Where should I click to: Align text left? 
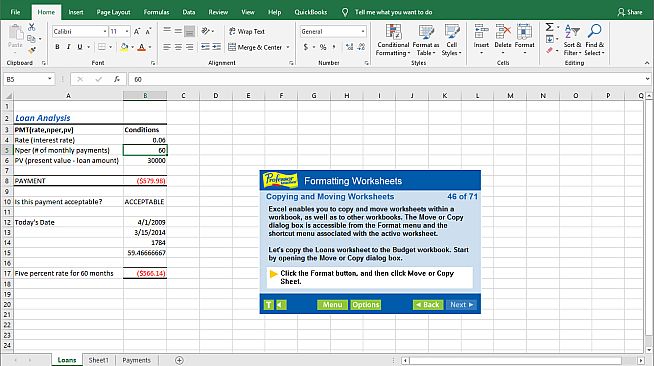pyautogui.click(x=167, y=47)
